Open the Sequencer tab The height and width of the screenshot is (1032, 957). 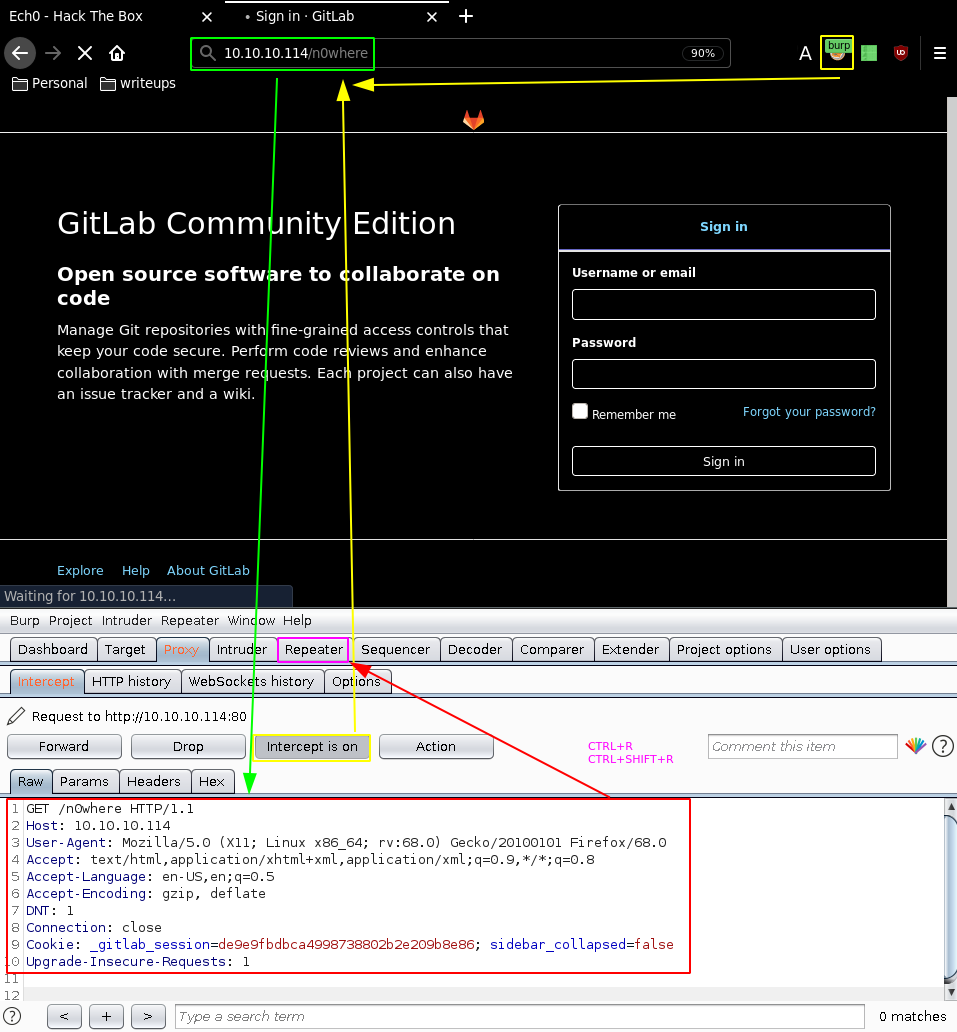(x=395, y=650)
